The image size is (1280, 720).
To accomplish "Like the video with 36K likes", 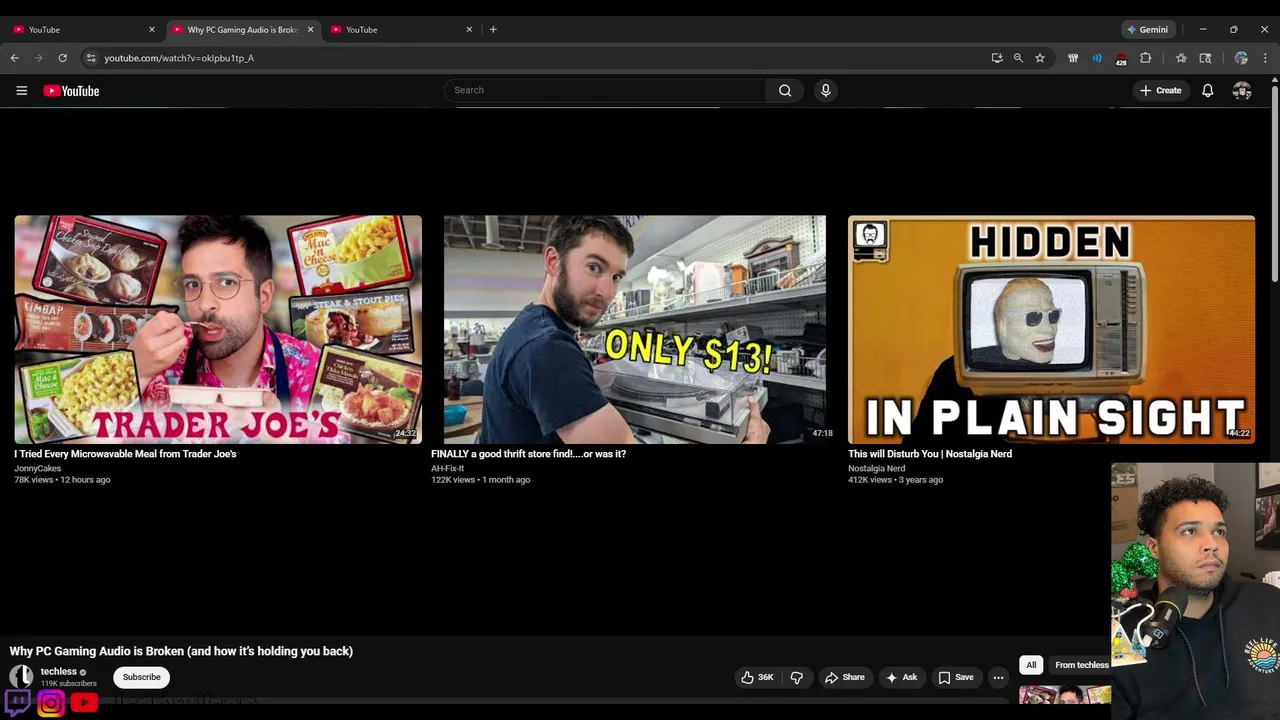I will point(757,677).
